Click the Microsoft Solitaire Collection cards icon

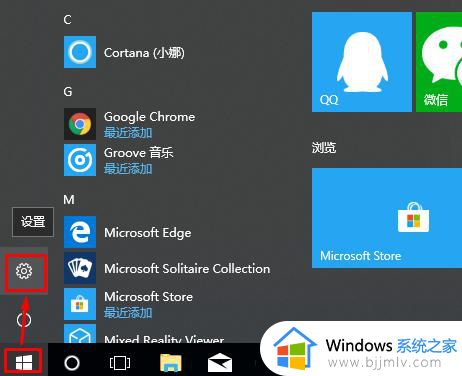click(80, 268)
